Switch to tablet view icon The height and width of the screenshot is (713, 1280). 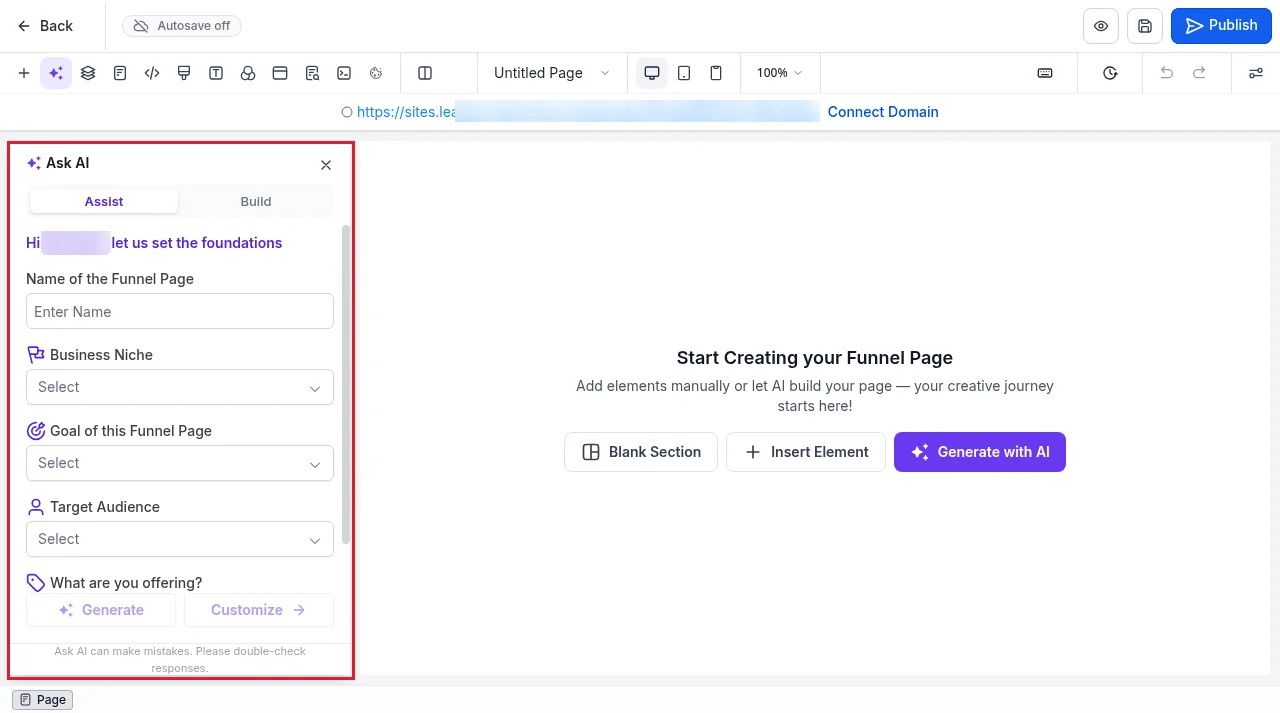(684, 73)
